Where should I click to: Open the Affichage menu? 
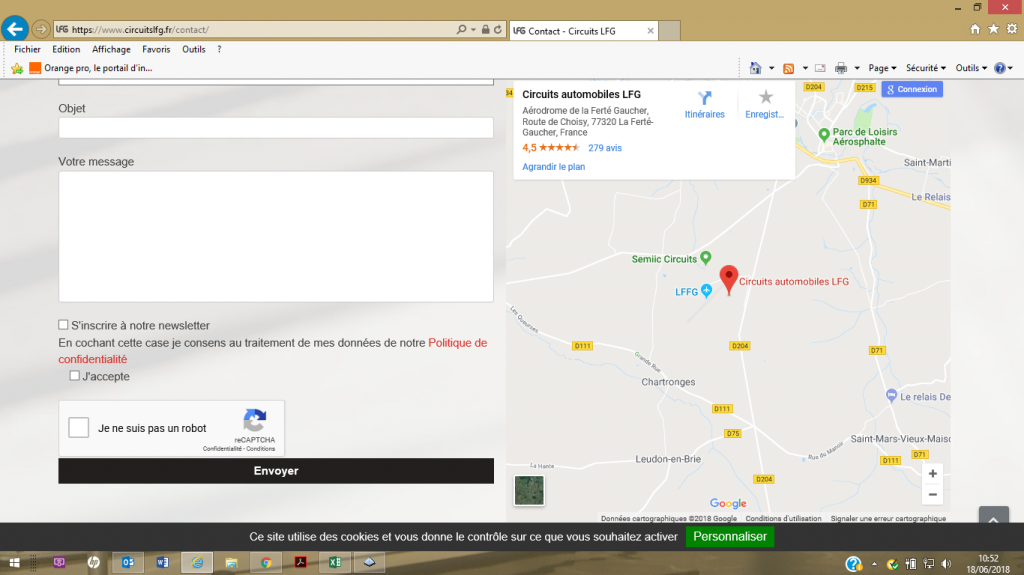click(x=111, y=49)
